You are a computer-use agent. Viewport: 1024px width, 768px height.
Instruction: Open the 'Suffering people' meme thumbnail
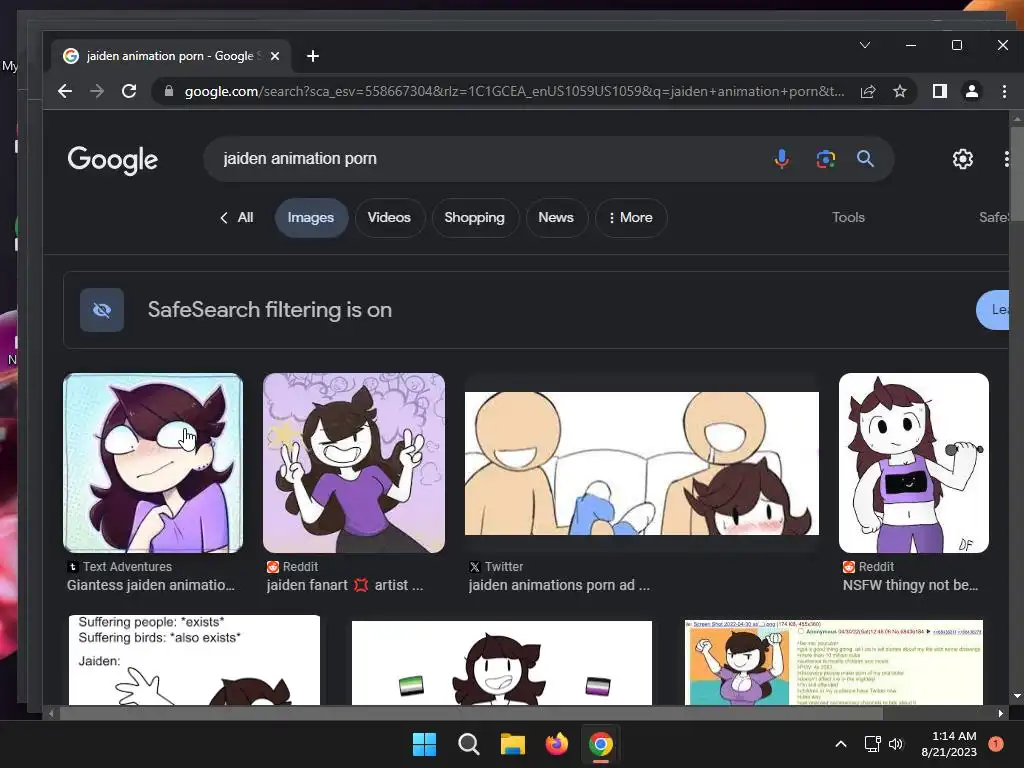195,660
